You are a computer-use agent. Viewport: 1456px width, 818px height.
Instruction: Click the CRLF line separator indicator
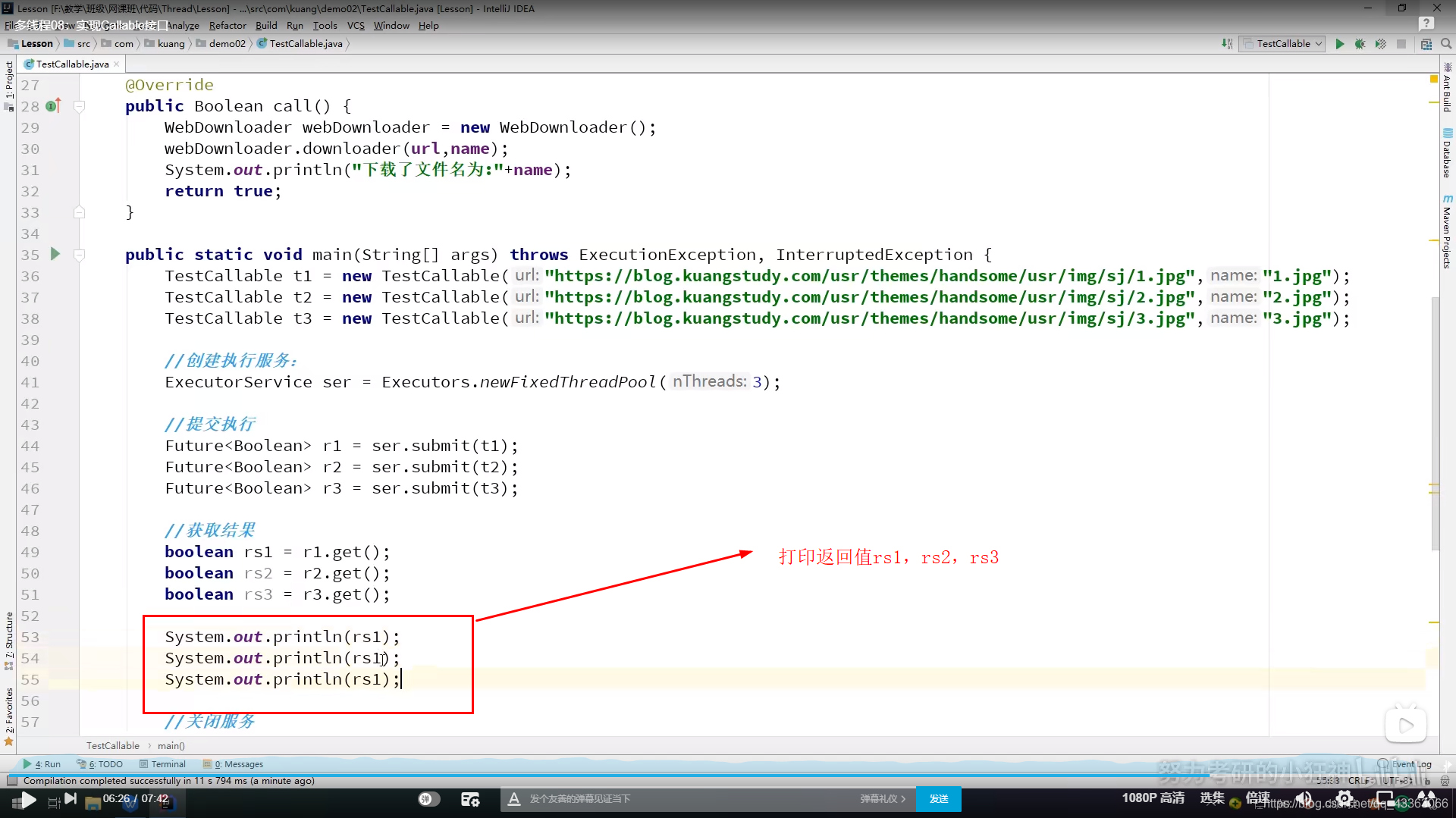pos(1361,781)
